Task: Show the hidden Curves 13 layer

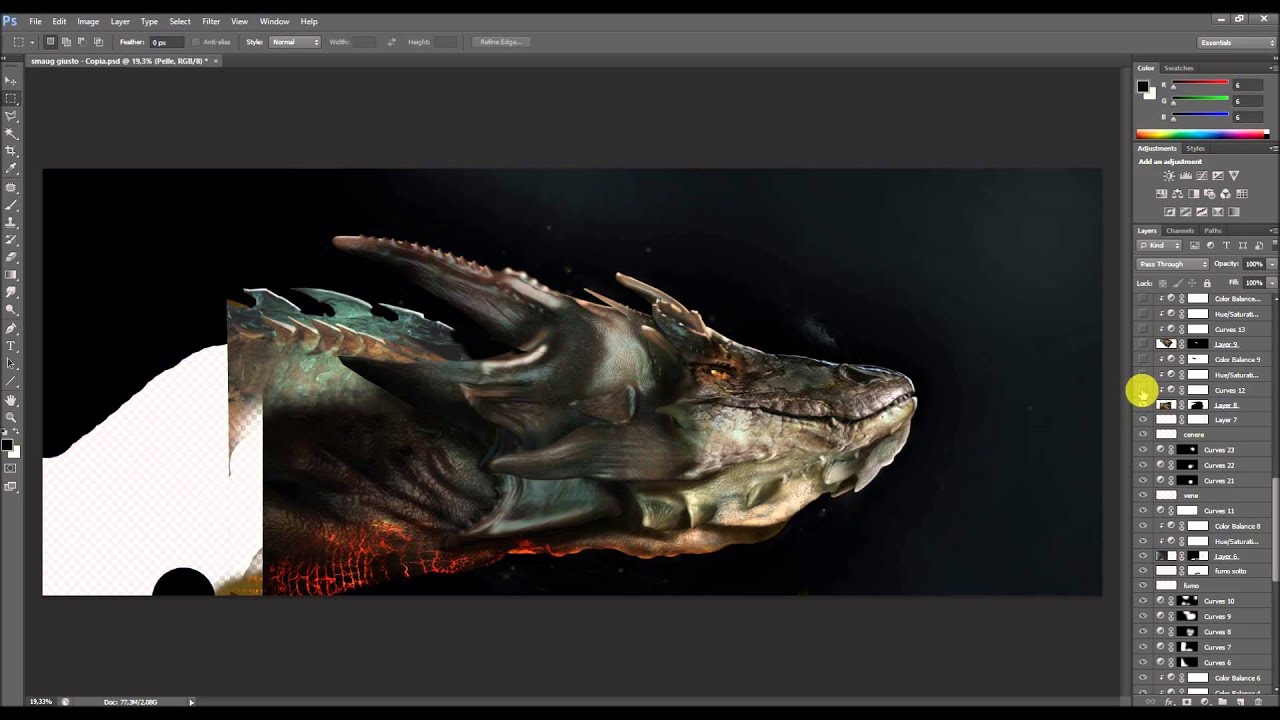Action: point(1143,329)
